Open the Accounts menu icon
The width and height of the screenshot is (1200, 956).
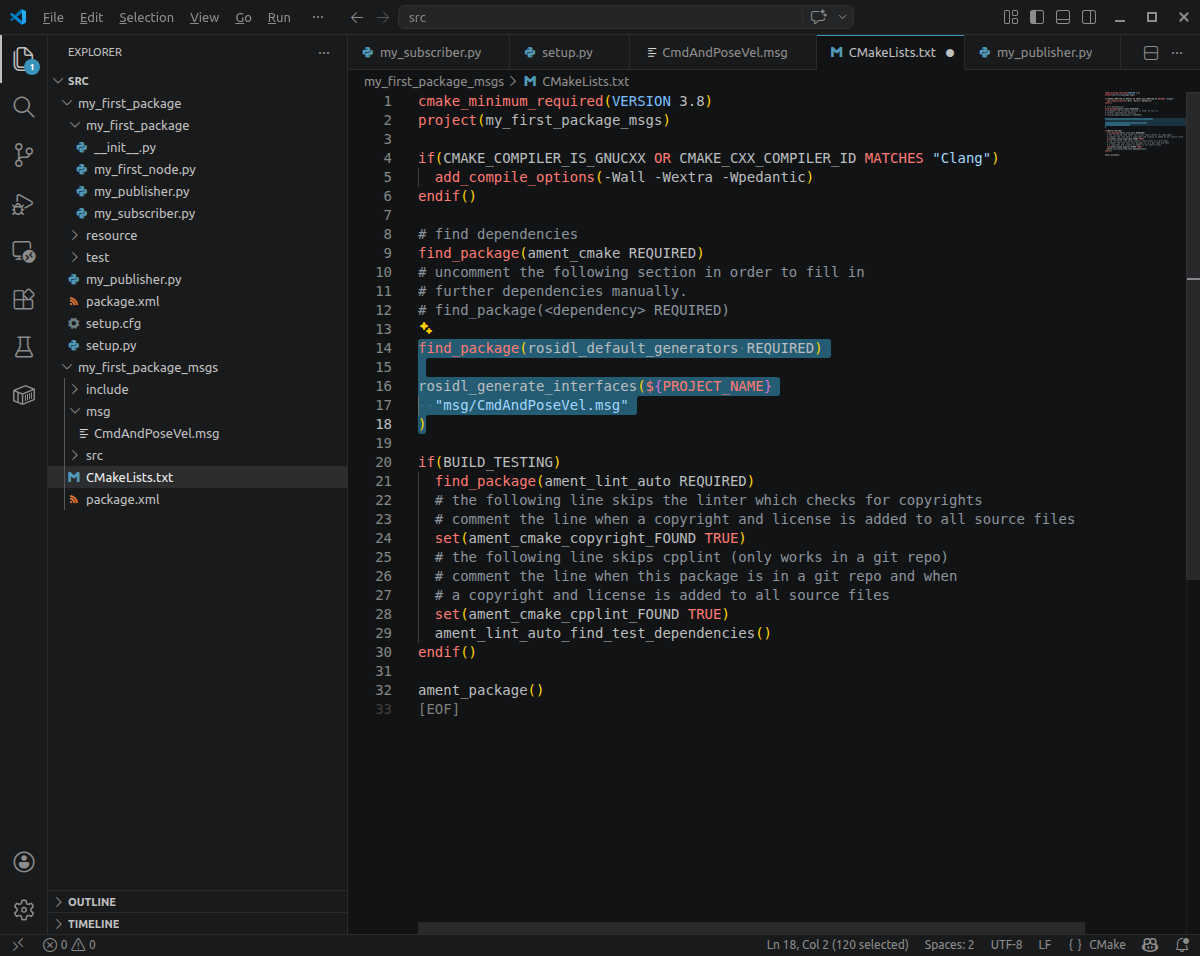(x=24, y=862)
